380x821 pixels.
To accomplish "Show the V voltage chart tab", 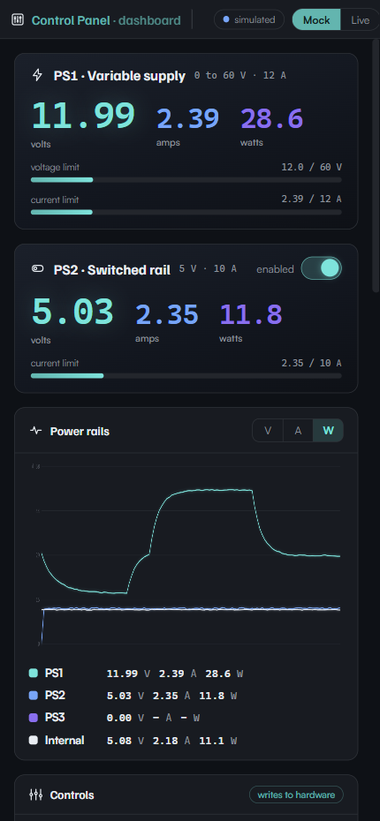I will pyautogui.click(x=268, y=431).
